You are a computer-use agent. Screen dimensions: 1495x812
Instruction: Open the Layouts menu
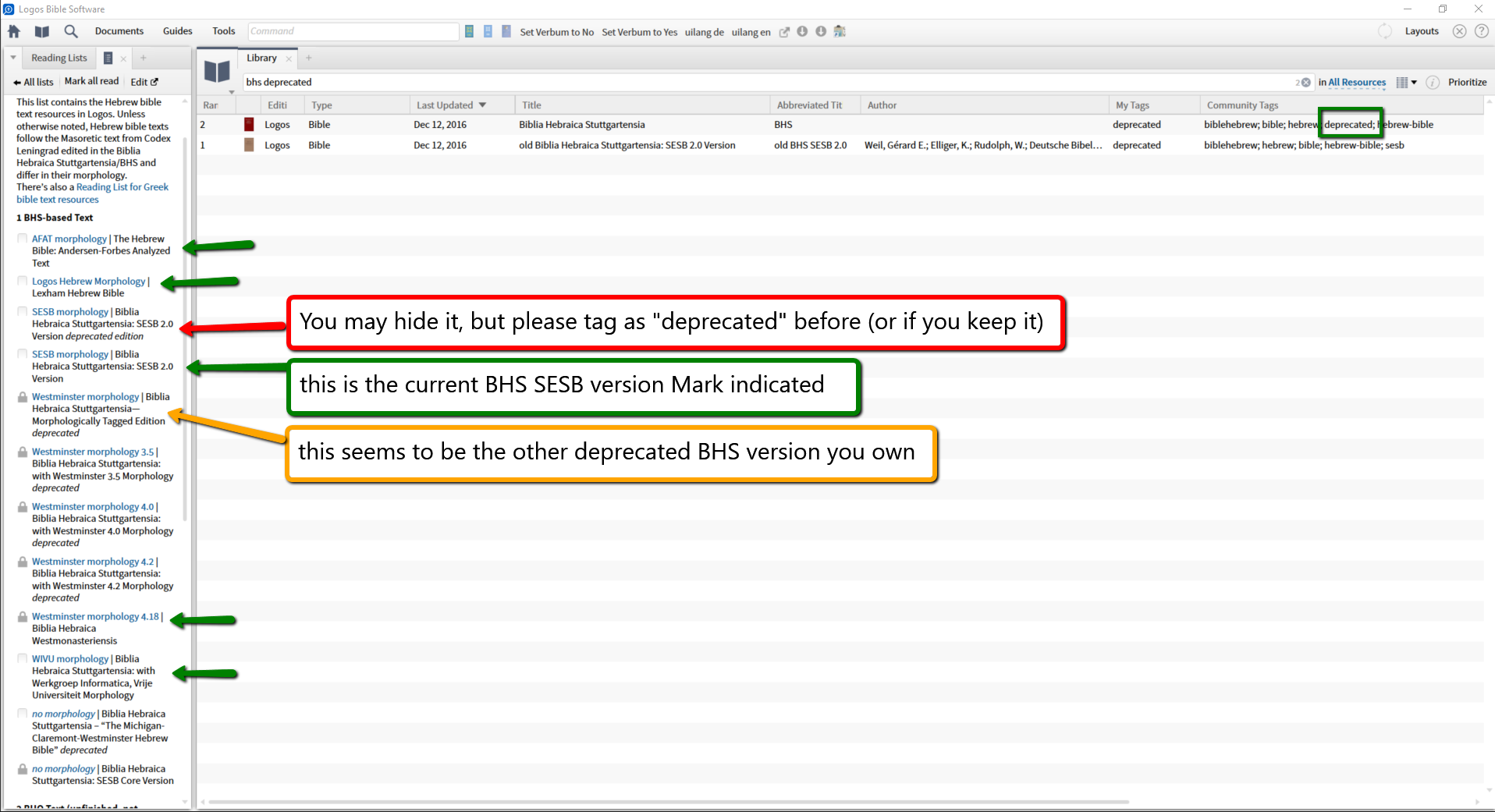(1422, 31)
